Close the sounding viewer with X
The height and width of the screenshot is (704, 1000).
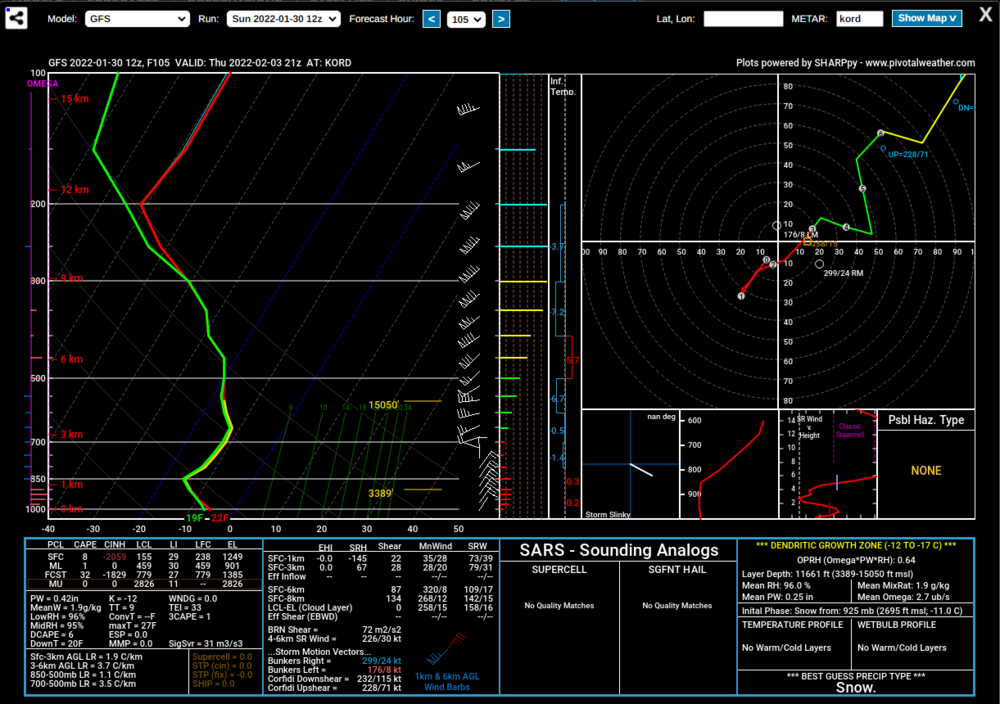[x=986, y=15]
